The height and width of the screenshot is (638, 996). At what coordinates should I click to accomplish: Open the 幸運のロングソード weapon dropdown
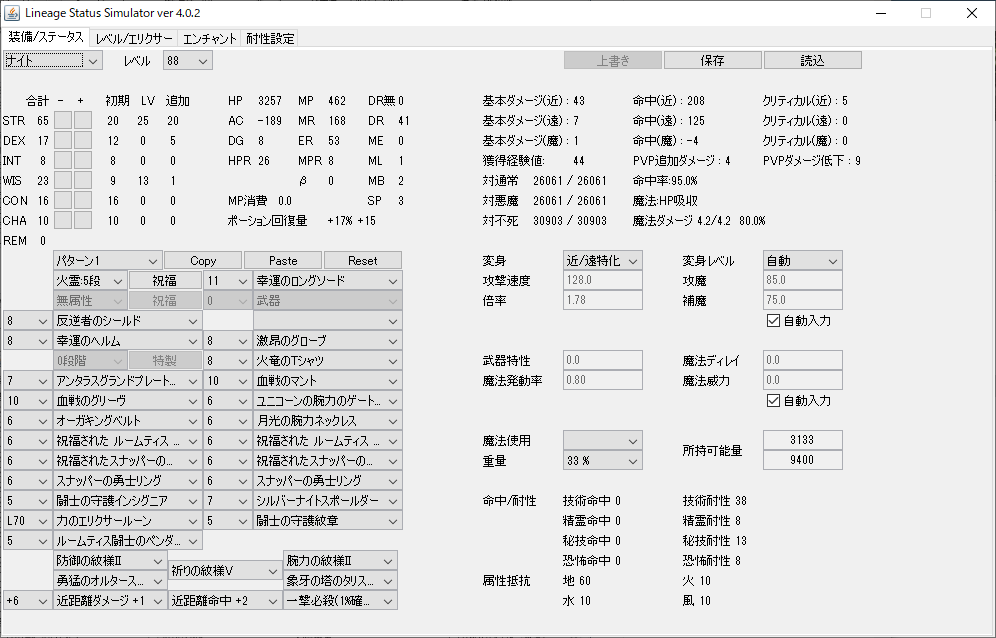[x=328, y=281]
